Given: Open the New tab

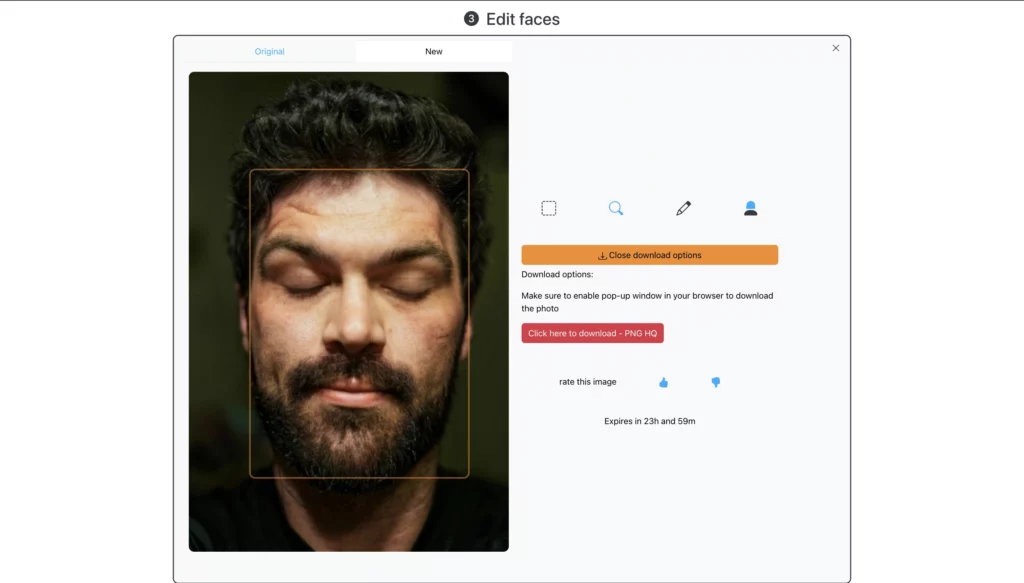Looking at the screenshot, I should pyautogui.click(x=433, y=50).
